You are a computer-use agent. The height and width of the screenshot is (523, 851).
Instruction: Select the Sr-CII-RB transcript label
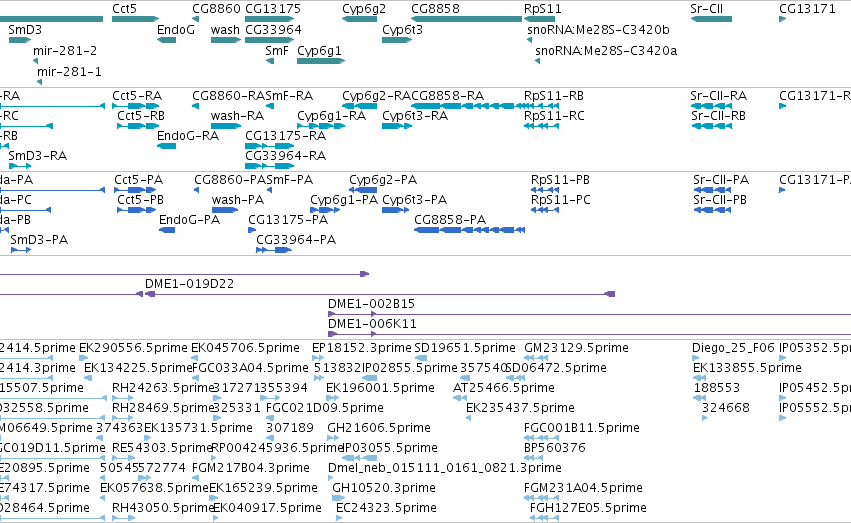[x=719, y=116]
